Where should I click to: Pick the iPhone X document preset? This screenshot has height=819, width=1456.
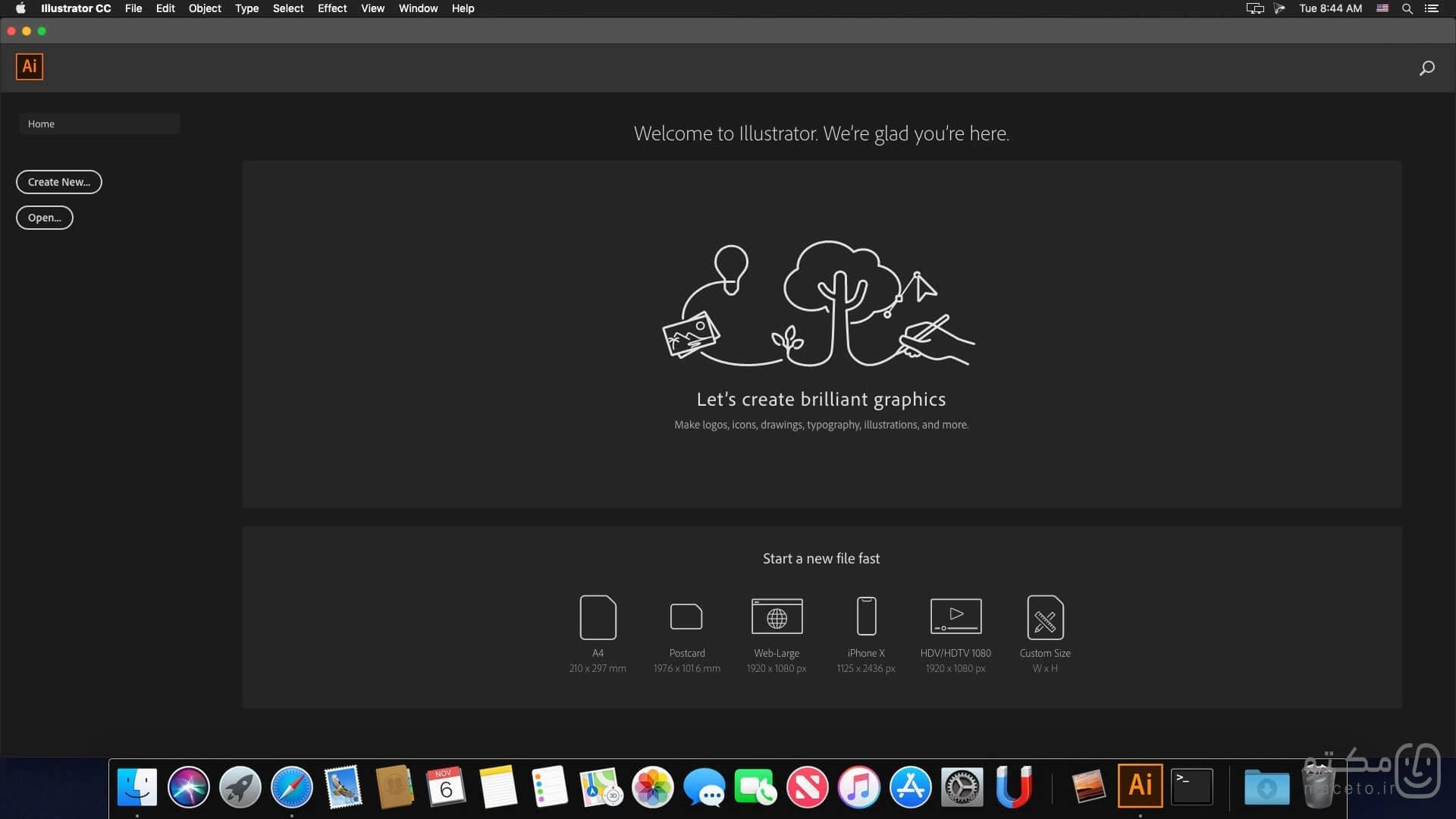pos(866,634)
